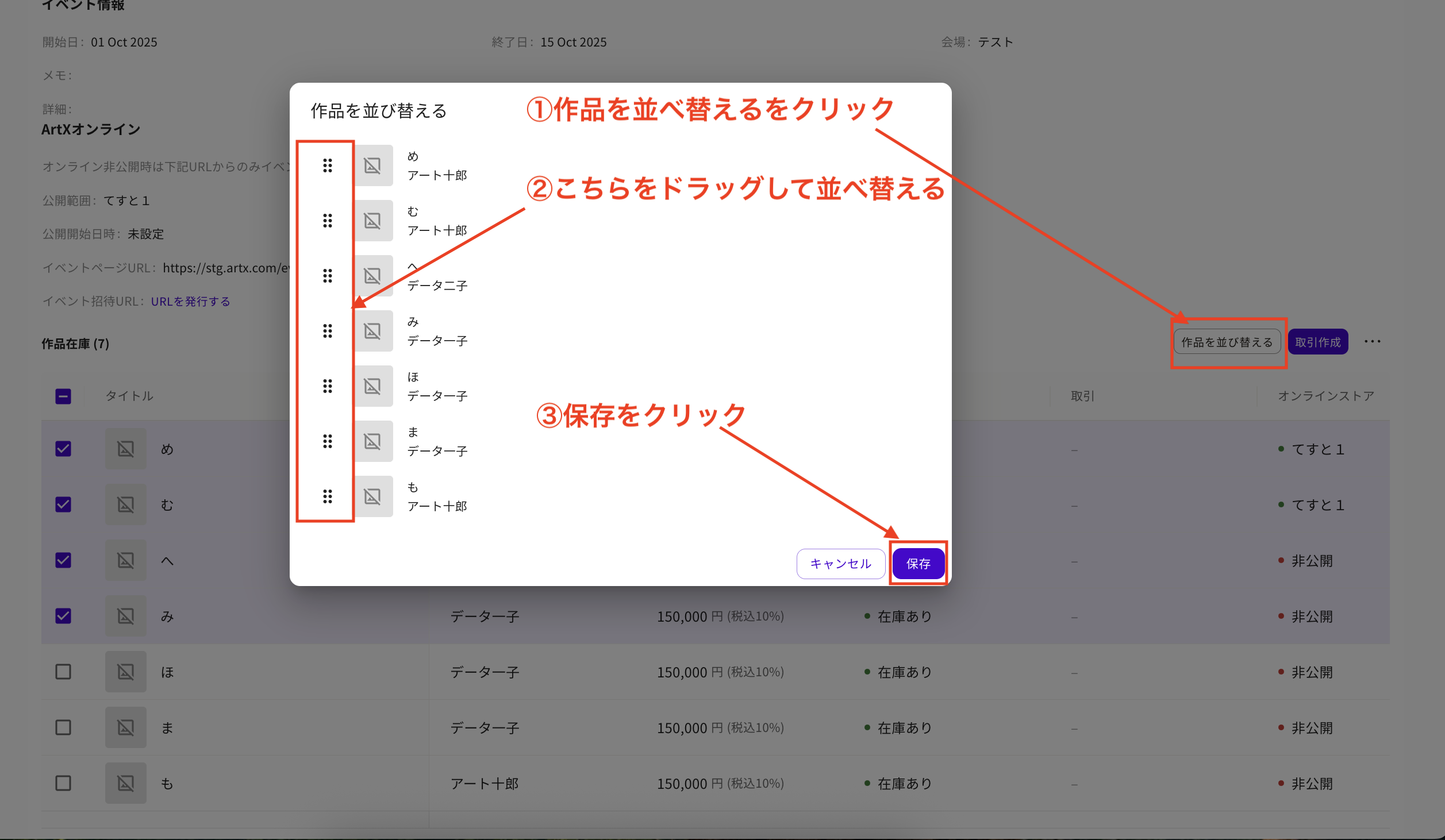Open the three-dots more options menu

coord(1372,342)
